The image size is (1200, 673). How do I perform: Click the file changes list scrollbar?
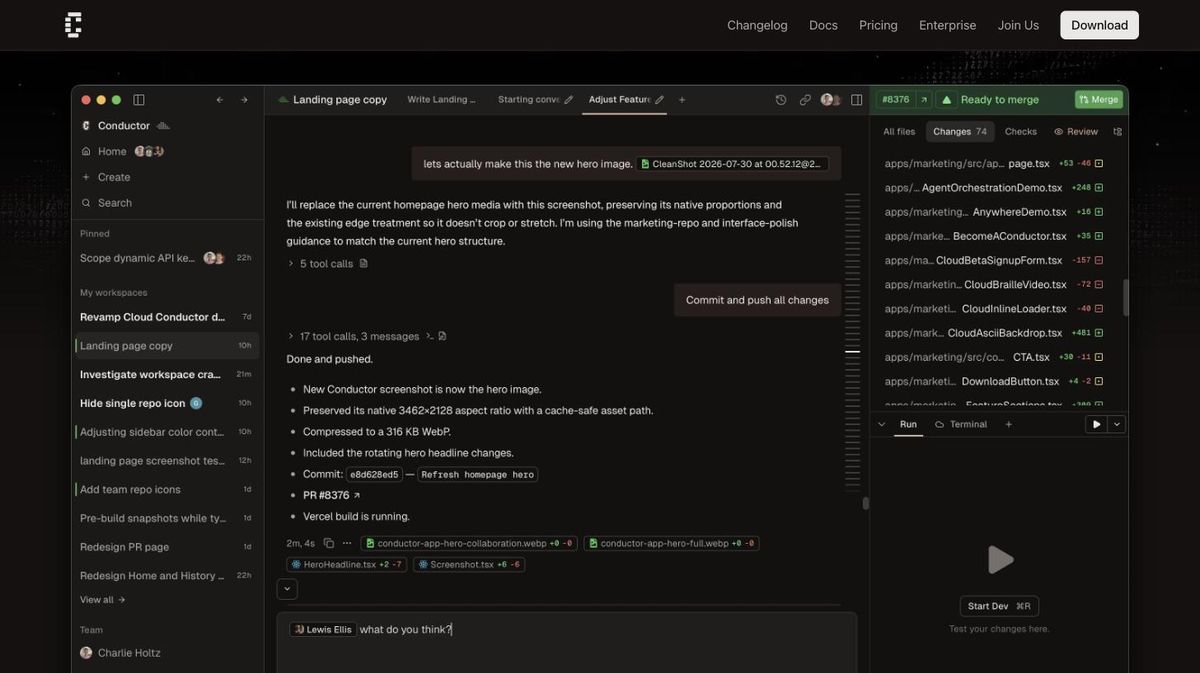click(x=1125, y=297)
